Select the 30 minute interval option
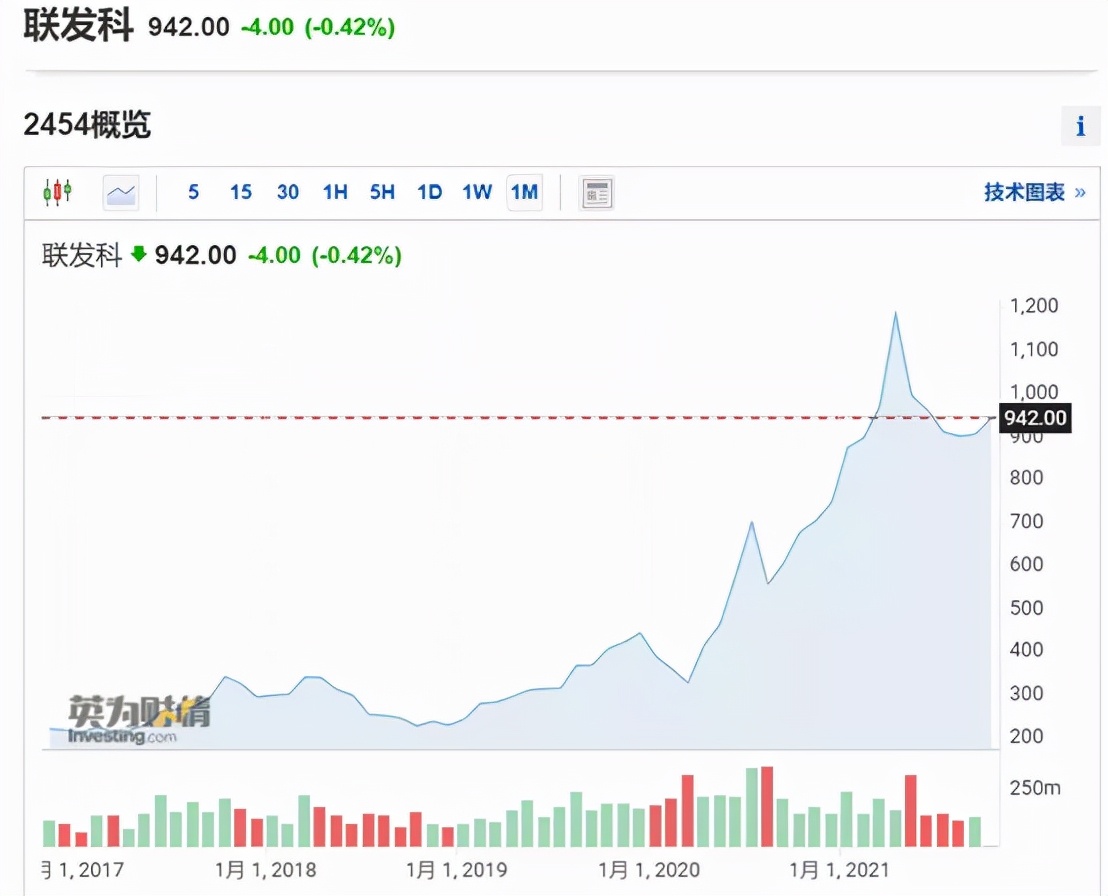 [288, 192]
